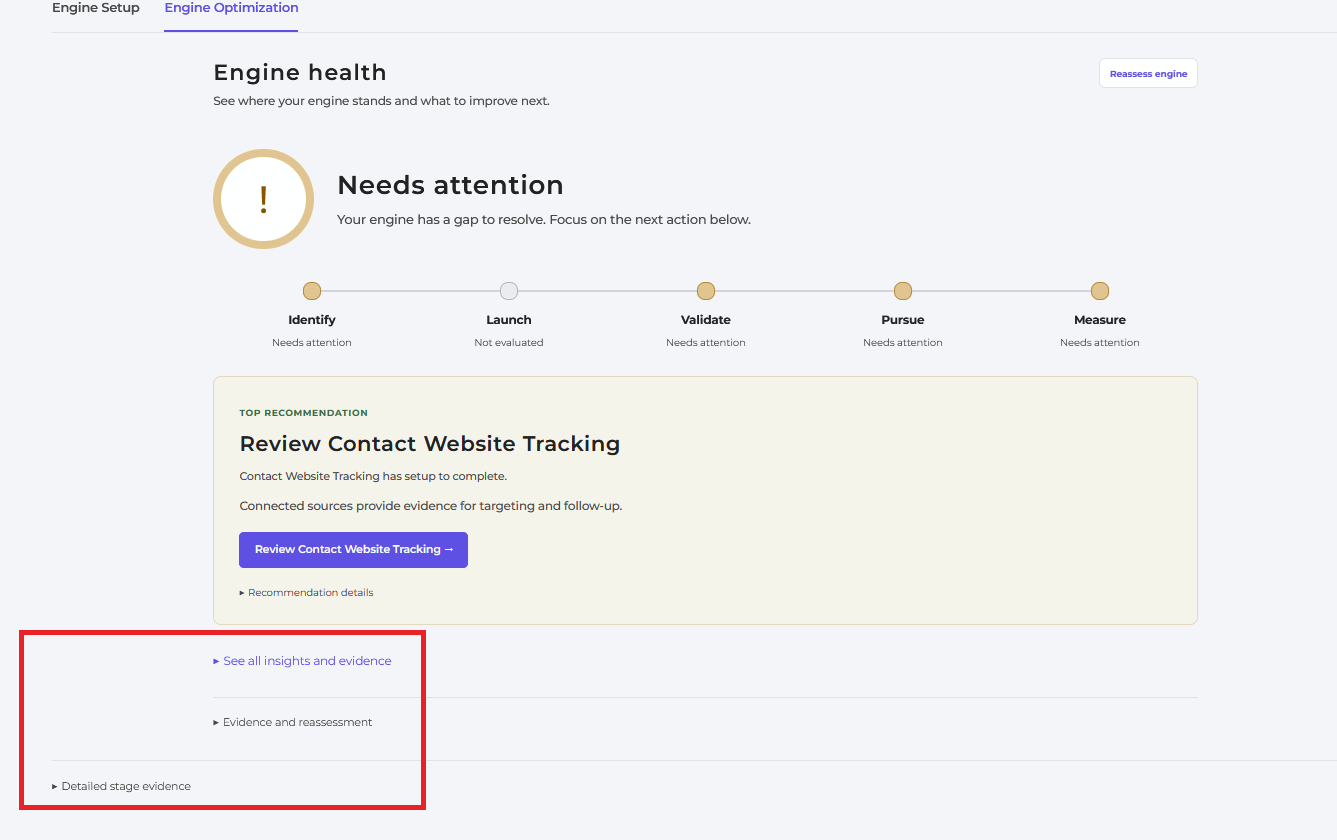
Task: Click the Identify stage label
Action: (312, 320)
